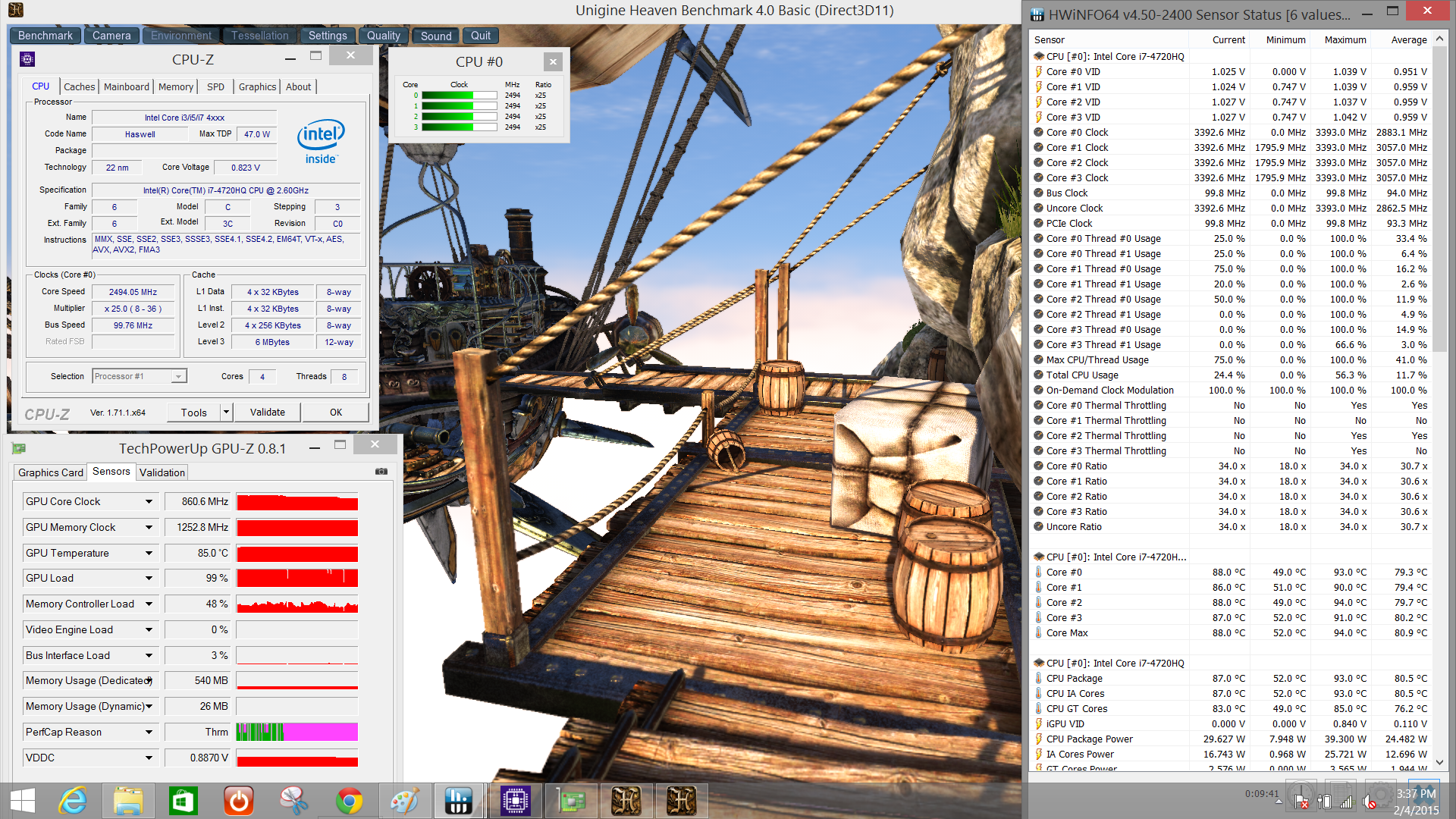1456x819 pixels.
Task: Expand the GPU Core Clock sensor dropdown
Action: [149, 502]
